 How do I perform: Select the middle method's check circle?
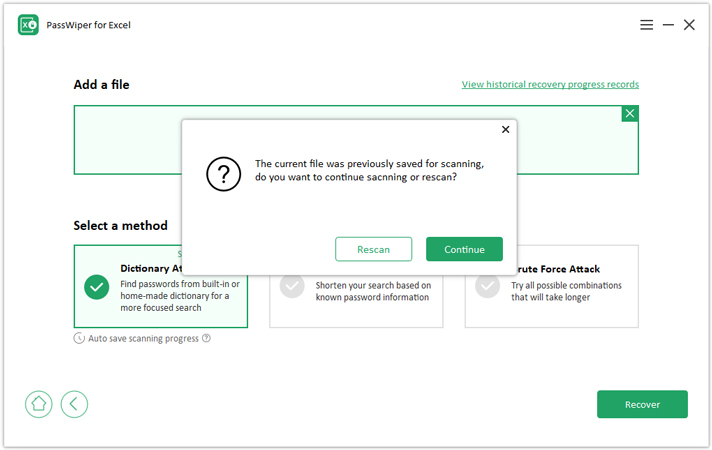coord(292,287)
